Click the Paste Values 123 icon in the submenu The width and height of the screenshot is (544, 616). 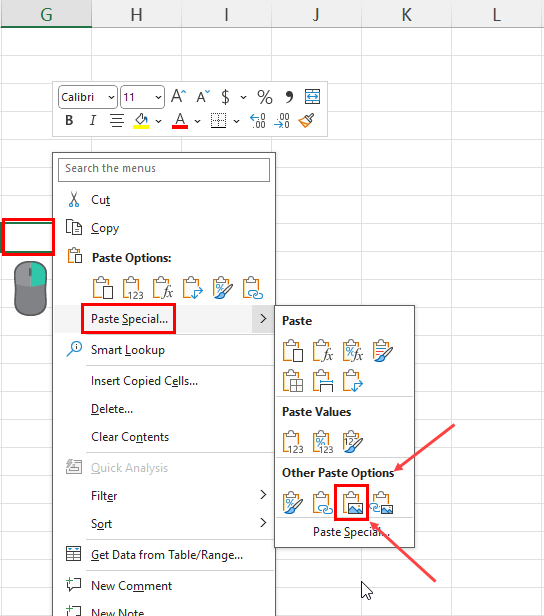[x=293, y=442]
